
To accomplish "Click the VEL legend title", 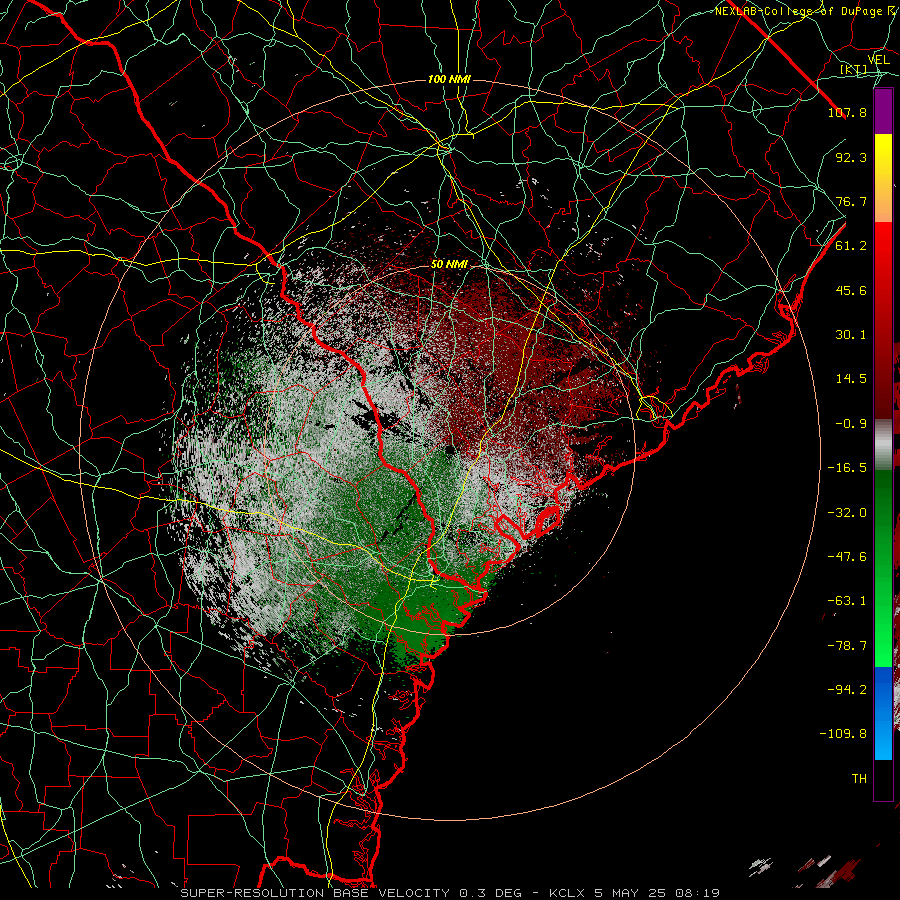I will click(x=879, y=60).
